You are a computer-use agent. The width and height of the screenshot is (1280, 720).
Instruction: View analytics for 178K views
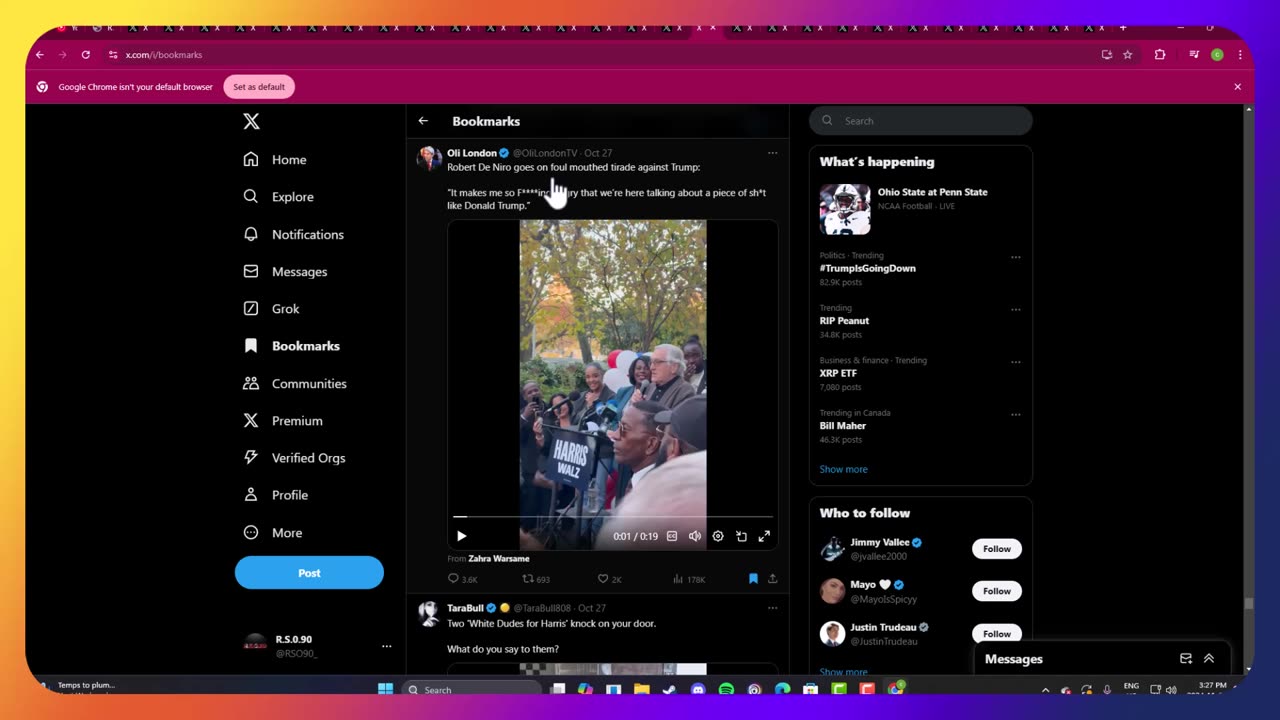(689, 579)
